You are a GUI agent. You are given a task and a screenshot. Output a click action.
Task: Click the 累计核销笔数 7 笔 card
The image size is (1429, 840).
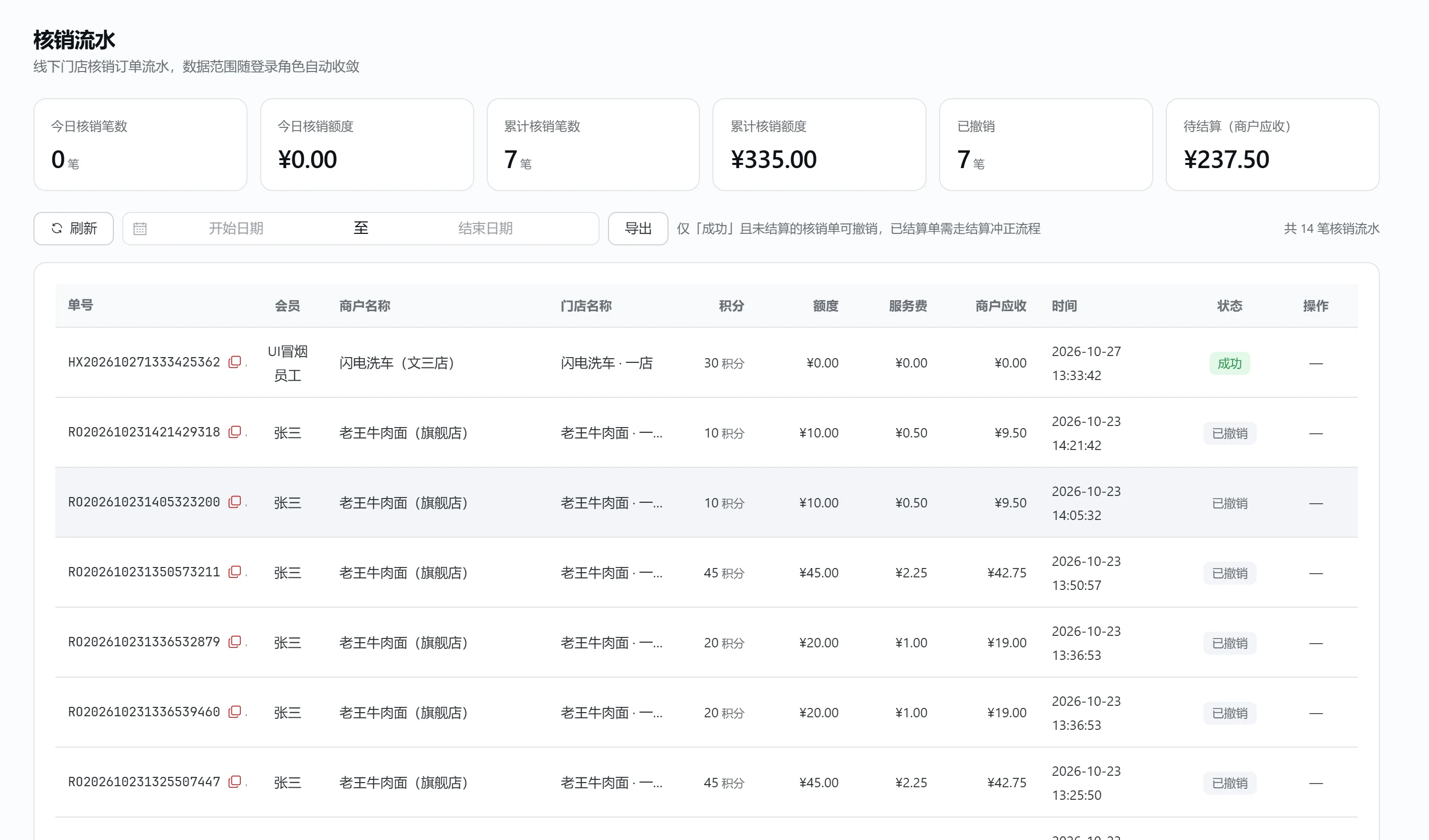coord(593,145)
